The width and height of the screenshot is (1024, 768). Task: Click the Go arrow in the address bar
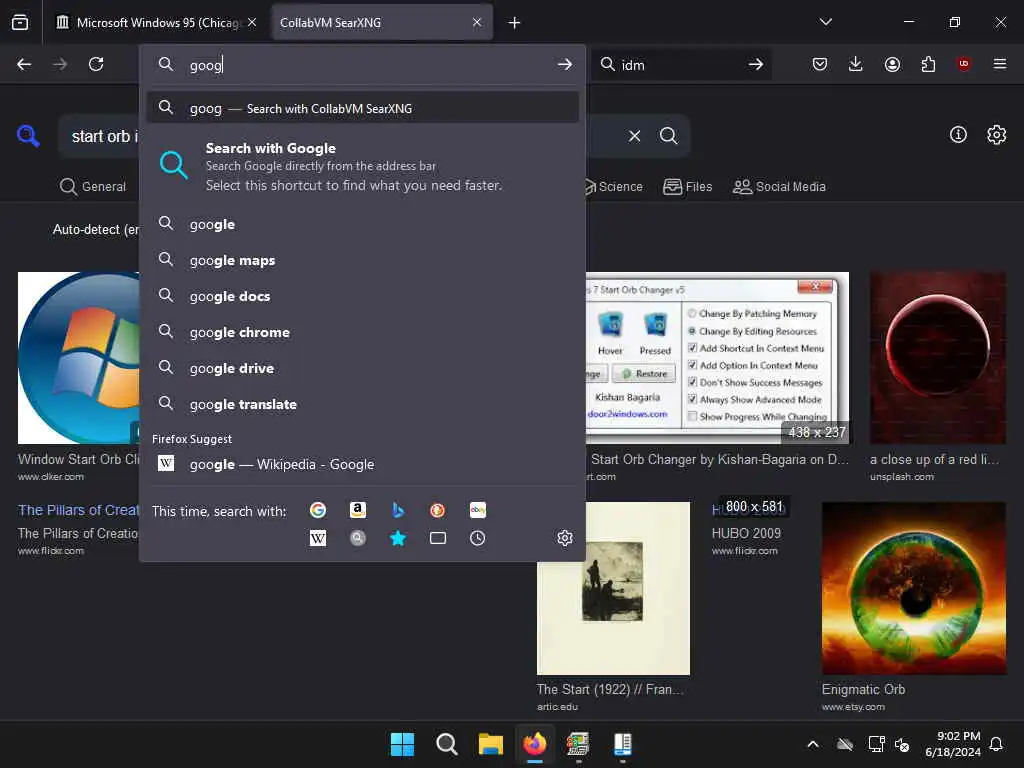565,65
